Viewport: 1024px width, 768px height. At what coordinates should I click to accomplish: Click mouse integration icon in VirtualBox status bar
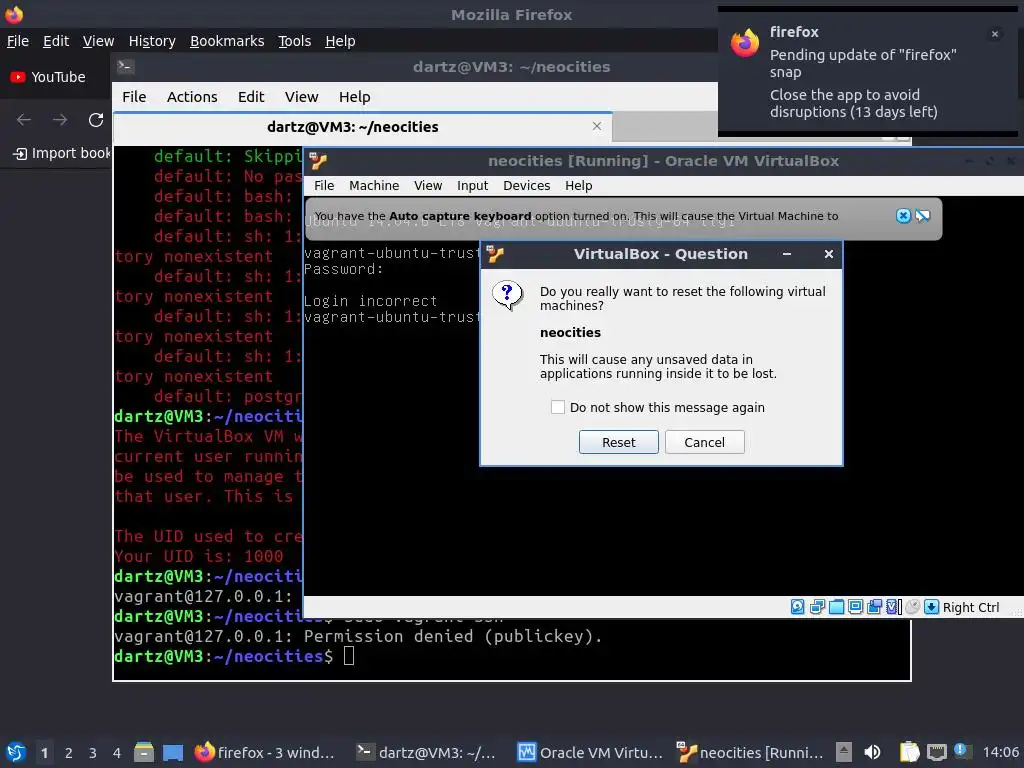(x=912, y=607)
